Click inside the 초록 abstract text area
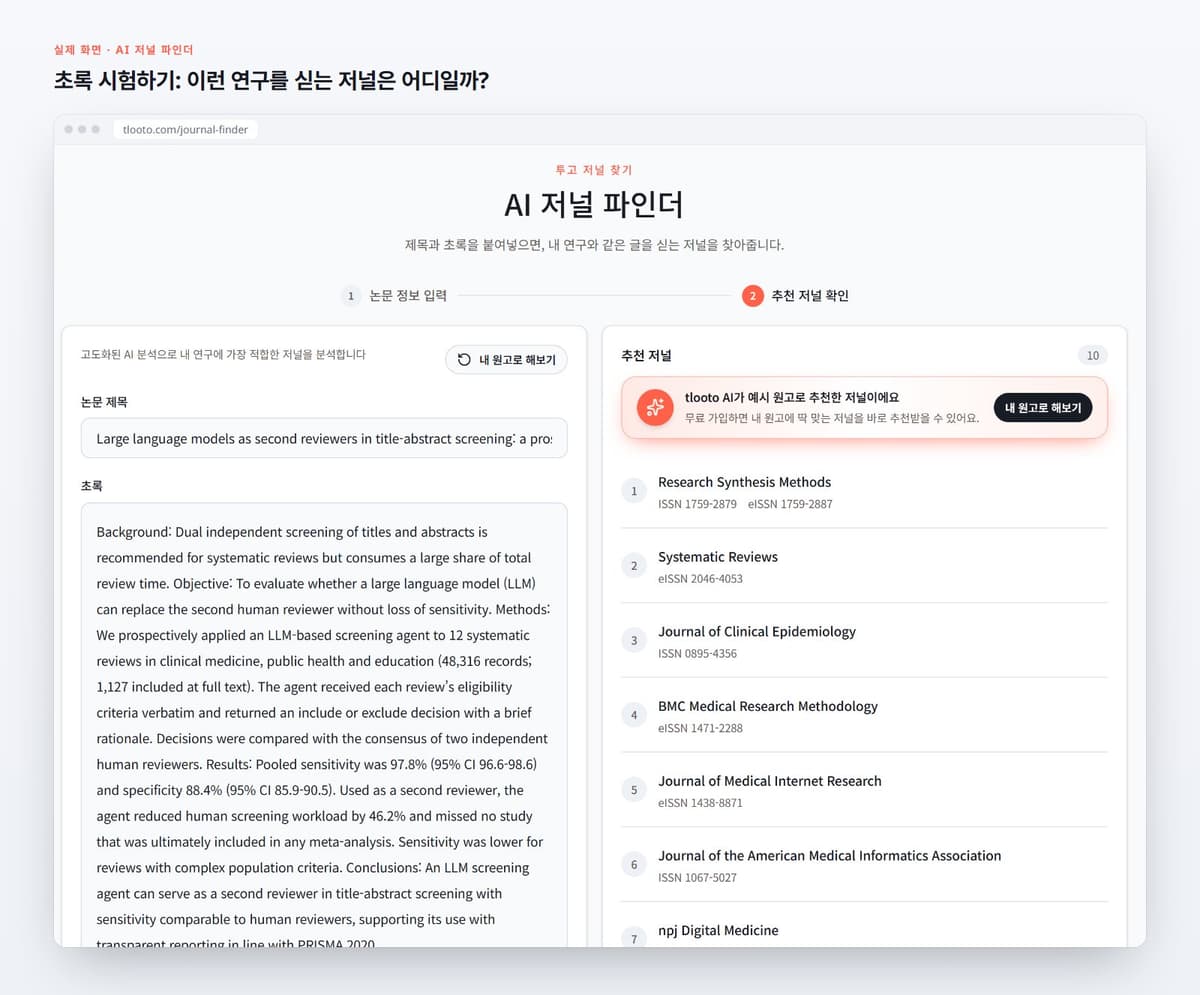The image size is (1200, 995). pos(324,725)
